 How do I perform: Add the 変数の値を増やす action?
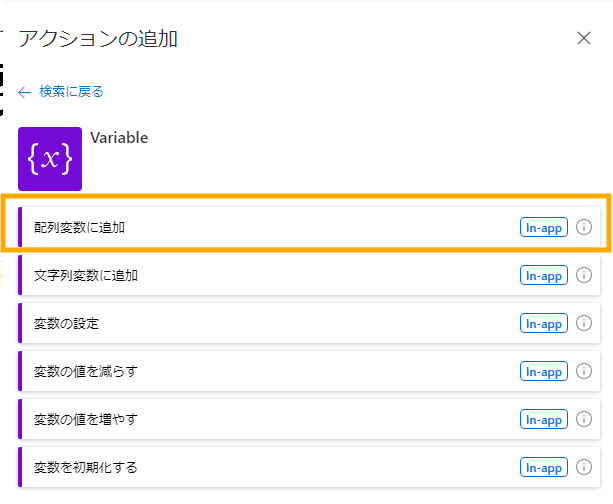tap(309, 419)
